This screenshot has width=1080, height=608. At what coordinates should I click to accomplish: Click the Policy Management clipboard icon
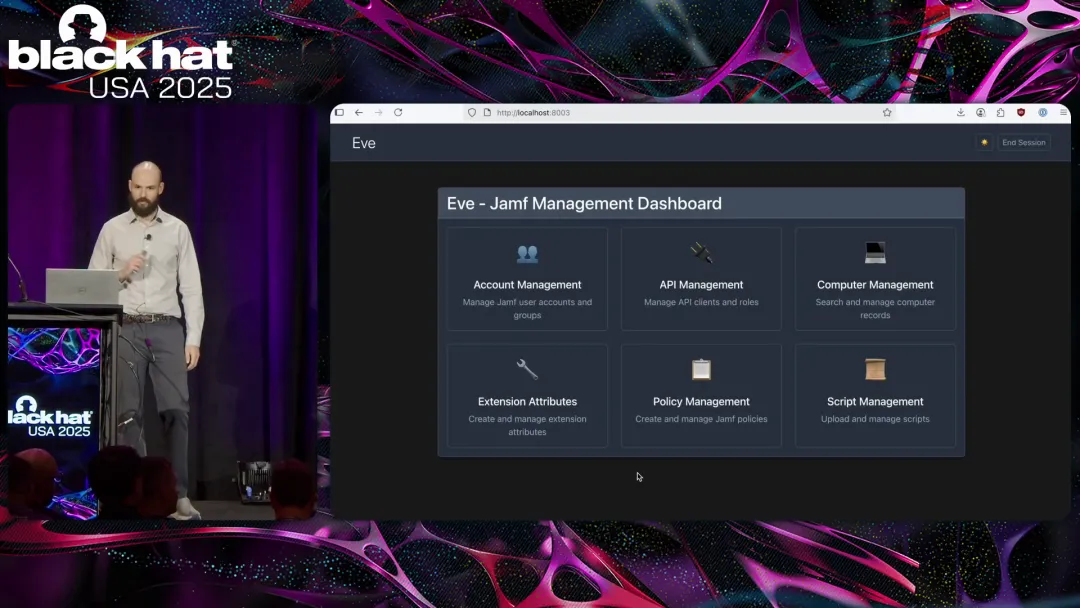coord(701,370)
